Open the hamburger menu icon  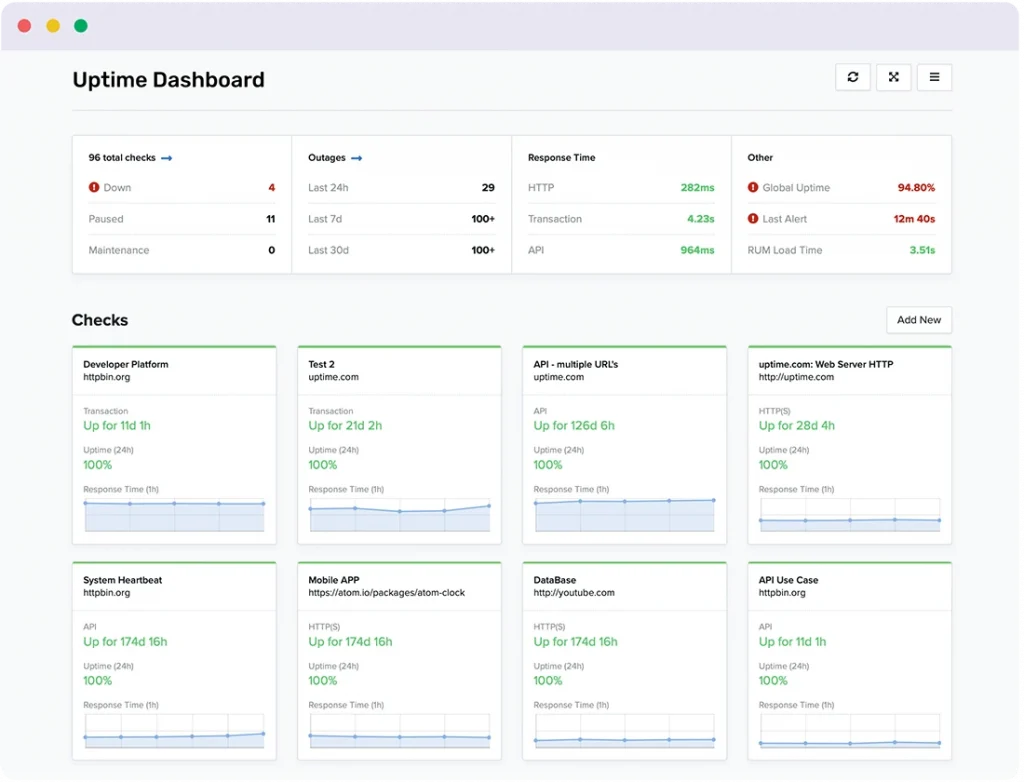[934, 77]
